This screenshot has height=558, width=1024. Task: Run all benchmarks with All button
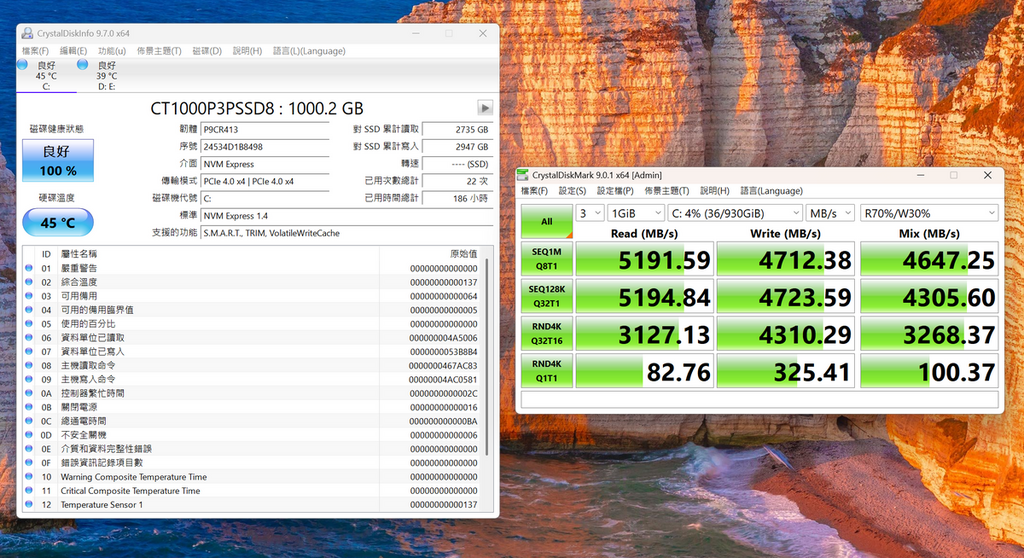[x=547, y=222]
